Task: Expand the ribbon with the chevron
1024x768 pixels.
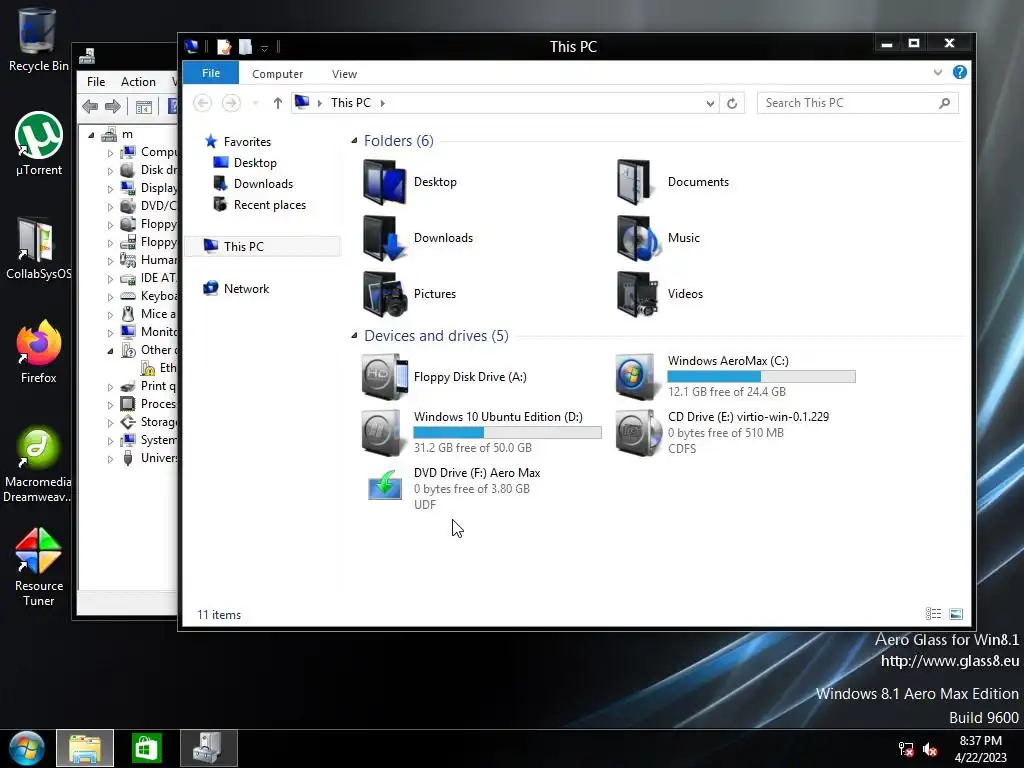Action: click(x=938, y=72)
